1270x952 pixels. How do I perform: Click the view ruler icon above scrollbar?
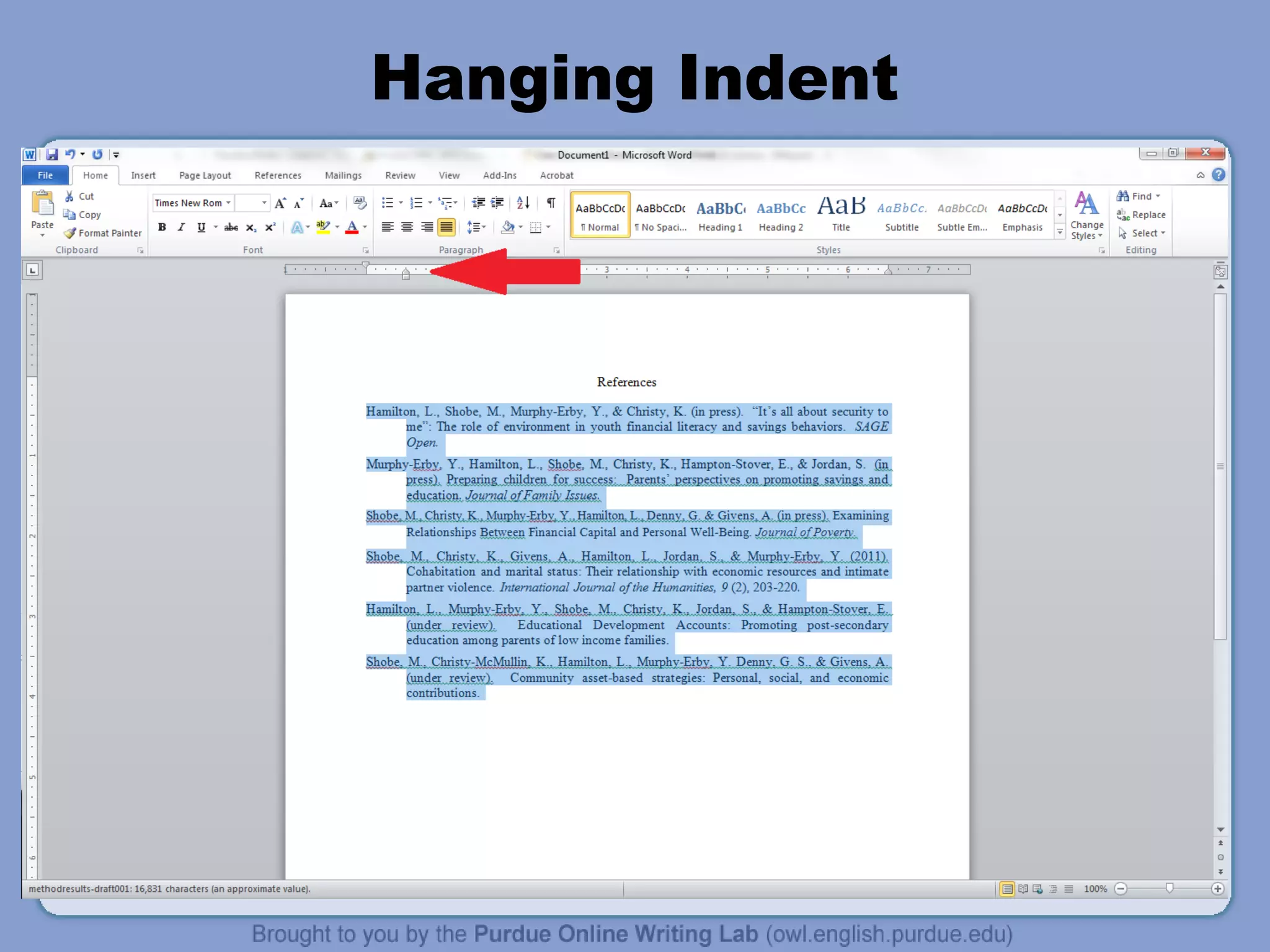[x=1220, y=271]
